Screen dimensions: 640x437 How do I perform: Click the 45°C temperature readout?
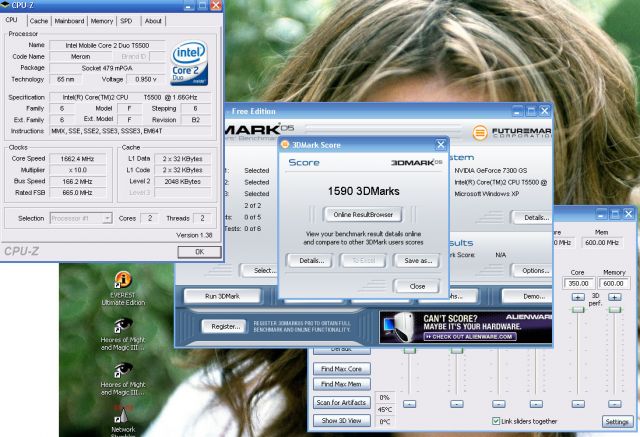tap(384, 409)
